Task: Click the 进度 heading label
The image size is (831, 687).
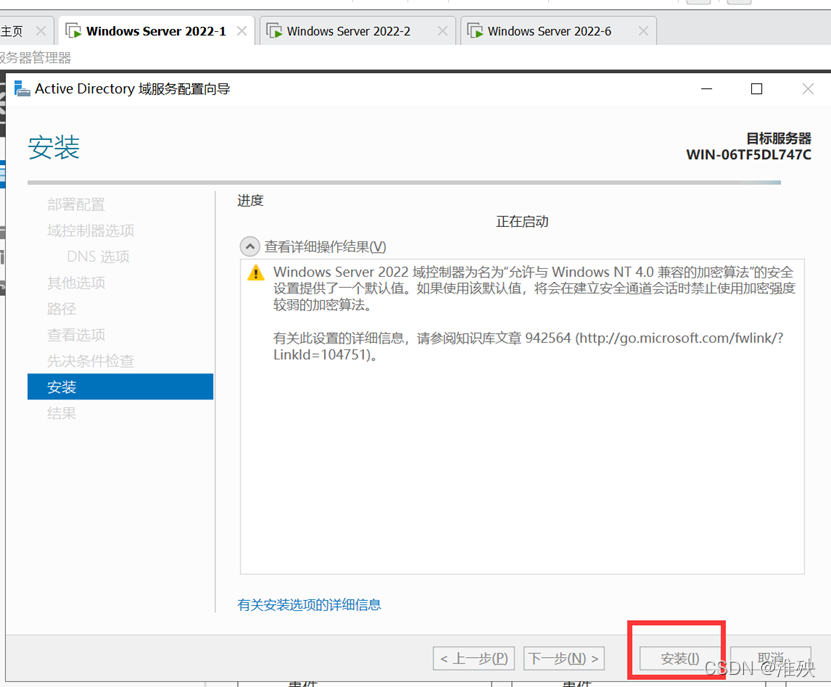Action: pyautogui.click(x=250, y=201)
